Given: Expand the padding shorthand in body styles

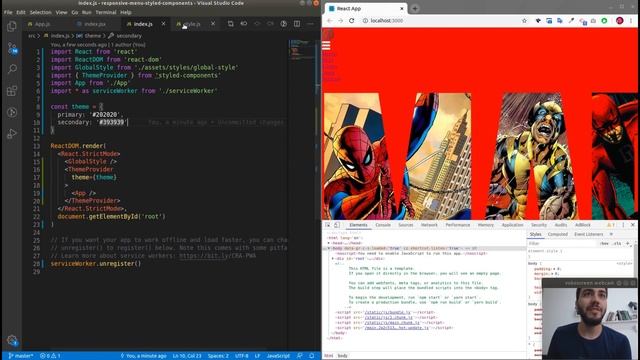Looking at the screenshot, I should pyautogui.click(x=553, y=269).
